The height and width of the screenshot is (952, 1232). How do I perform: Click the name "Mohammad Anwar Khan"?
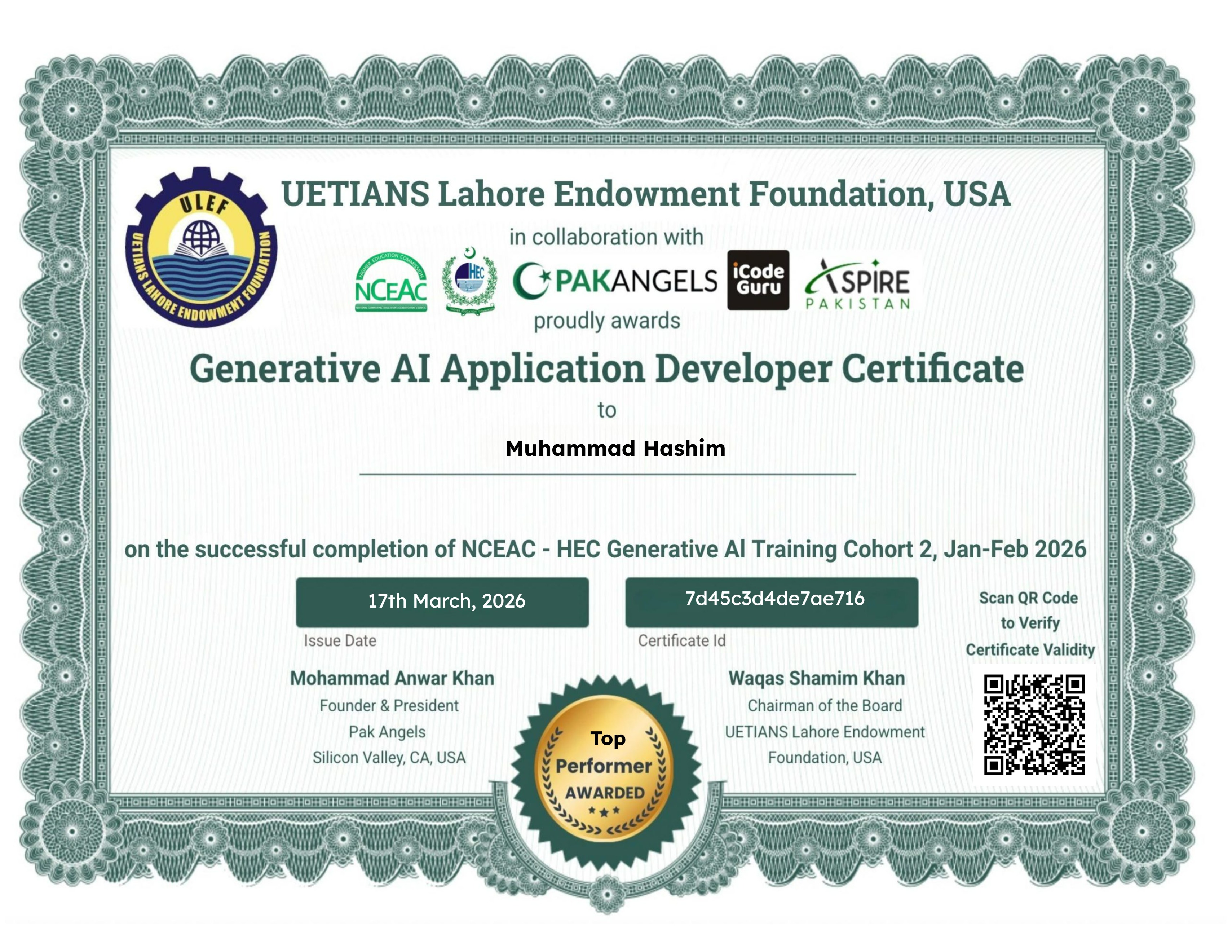click(x=392, y=678)
